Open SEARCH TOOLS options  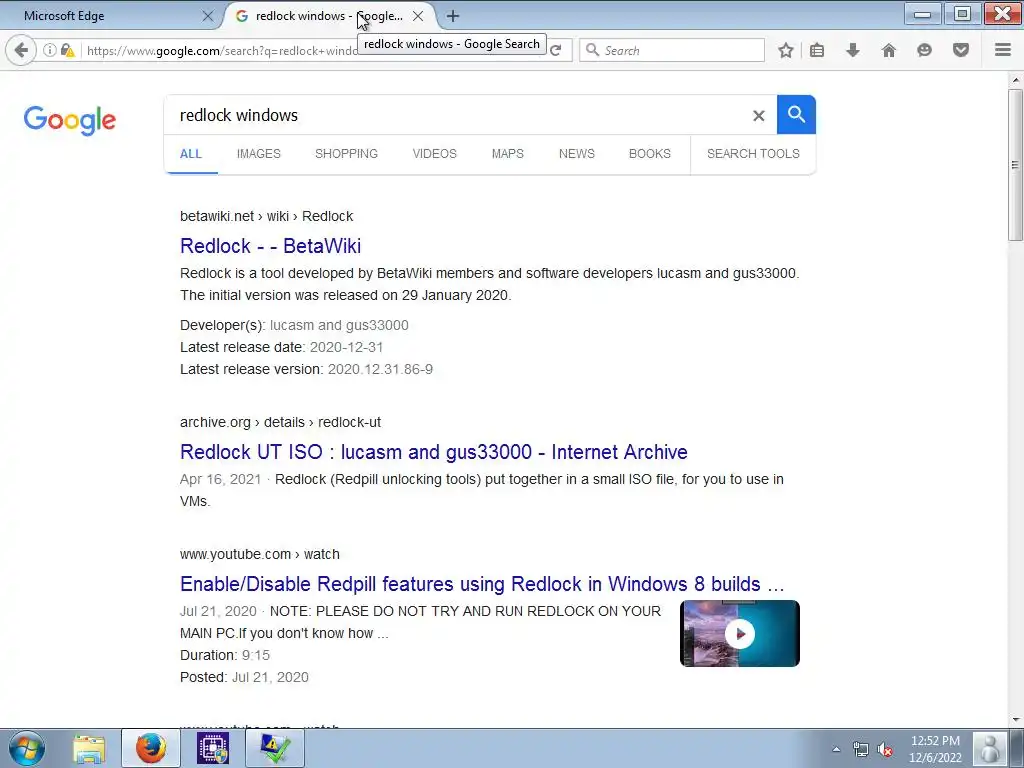pos(753,154)
